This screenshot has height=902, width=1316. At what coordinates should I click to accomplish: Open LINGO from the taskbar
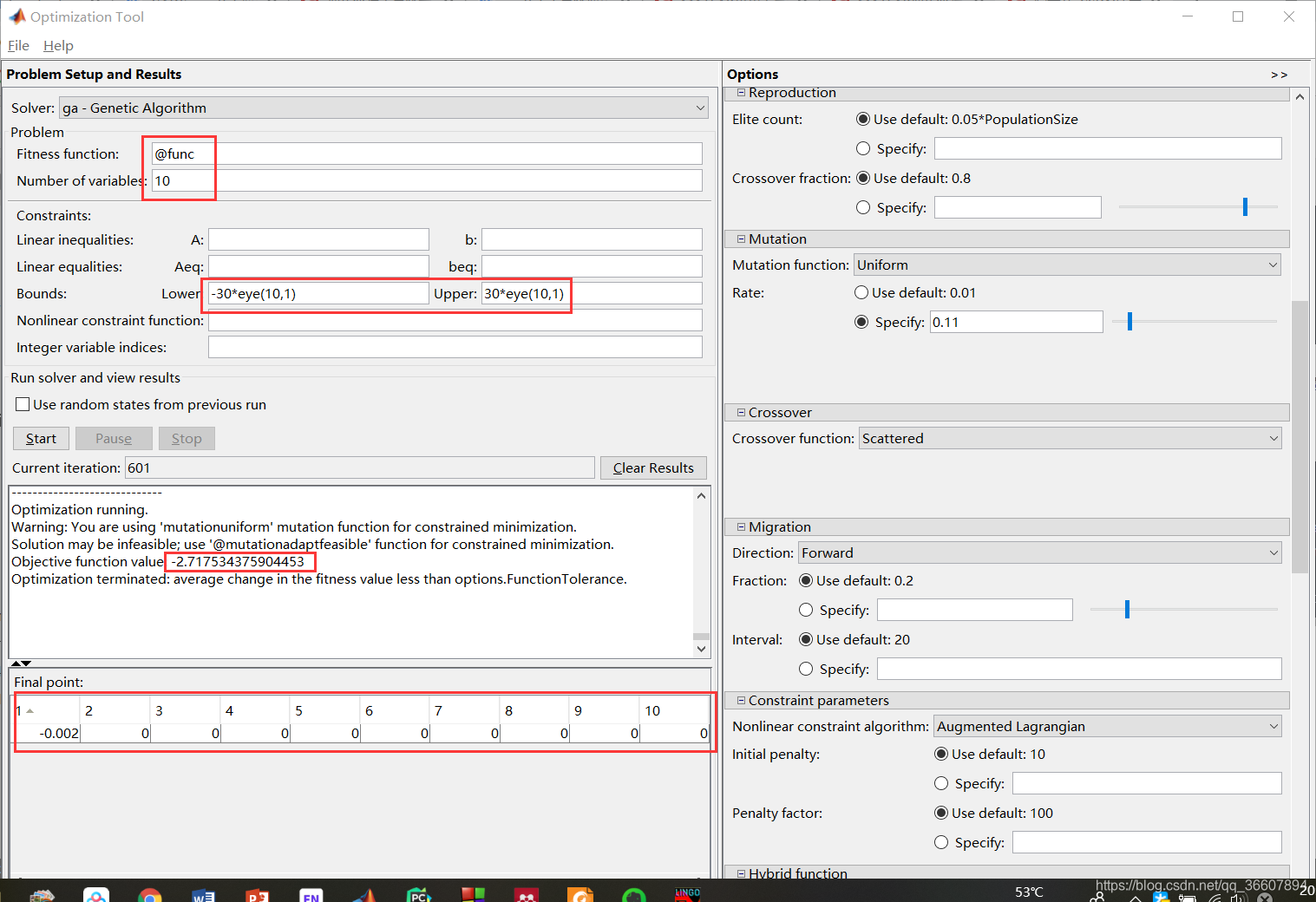pyautogui.click(x=687, y=895)
